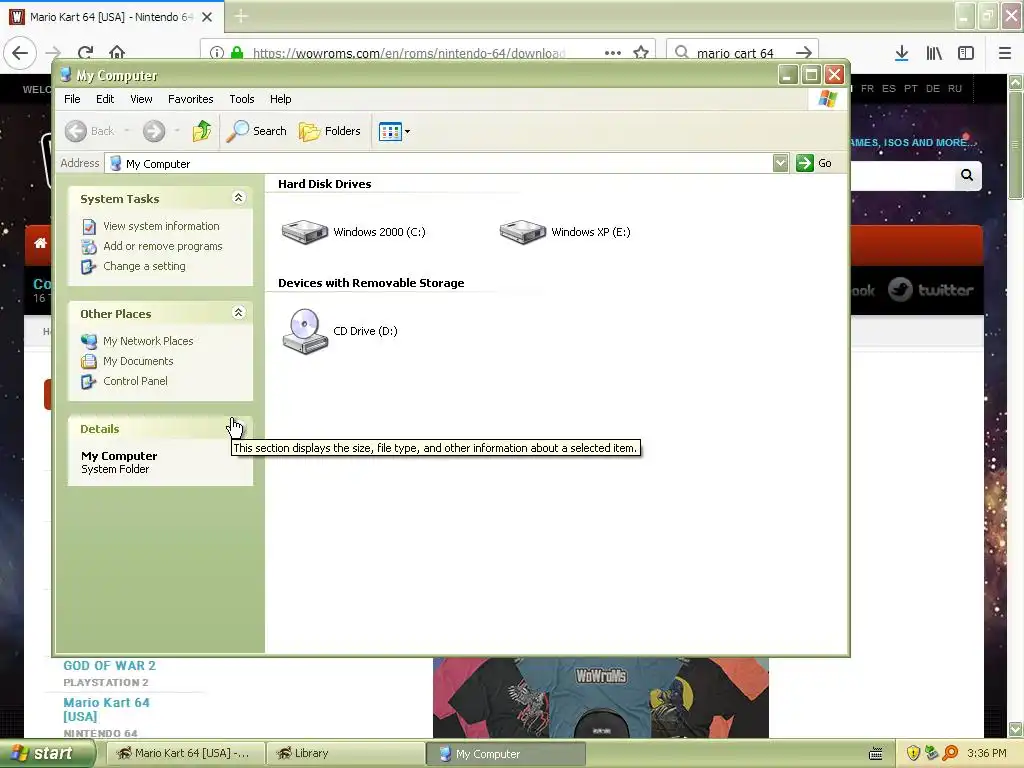The width and height of the screenshot is (1024, 768).
Task: Open a new browser tab
Action: [241, 16]
